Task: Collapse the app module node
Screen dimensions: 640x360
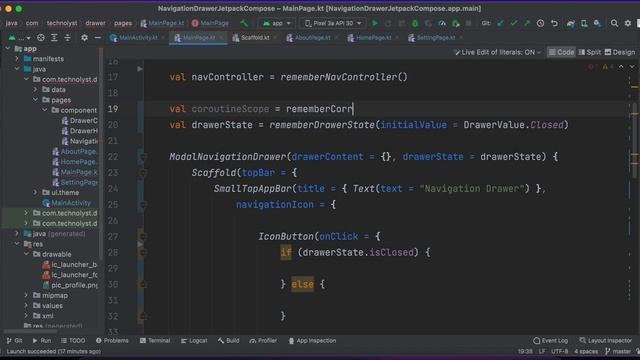Action: 8,48
